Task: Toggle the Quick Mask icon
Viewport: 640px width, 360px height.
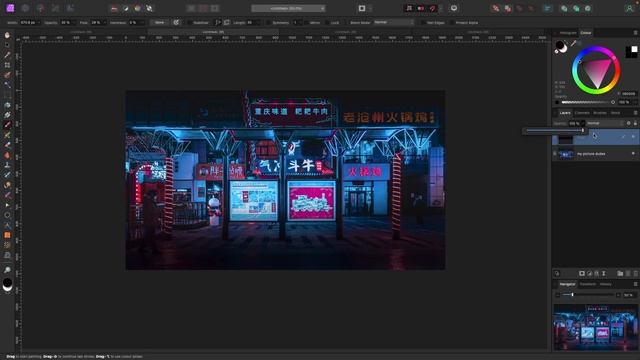Action: pyautogui.click(x=362, y=8)
